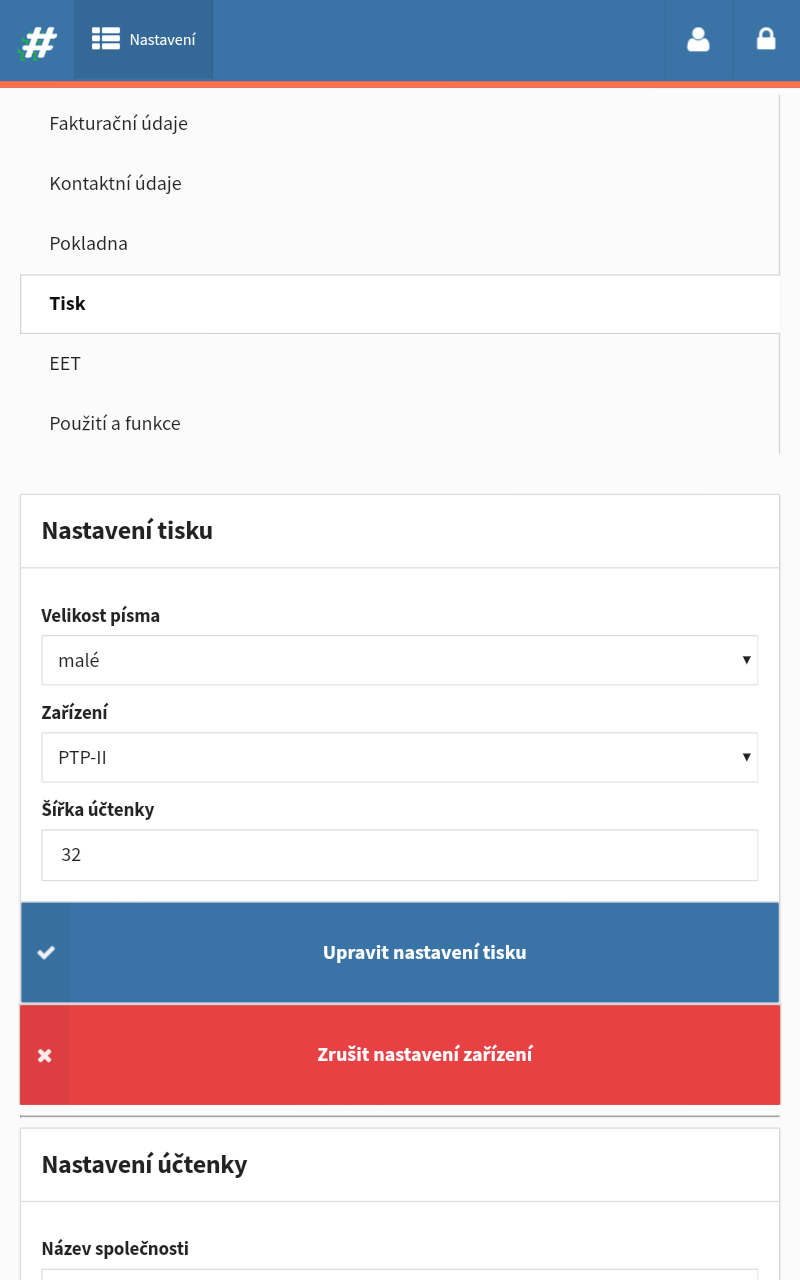The image size is (800, 1280).
Task: Click the X icon on red button
Action: click(x=45, y=1055)
